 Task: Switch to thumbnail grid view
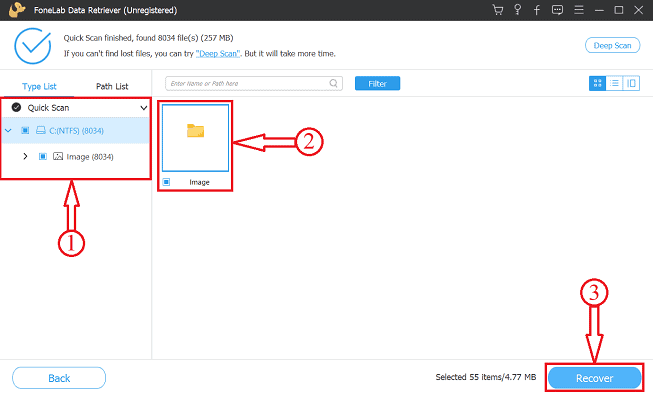pyautogui.click(x=597, y=83)
